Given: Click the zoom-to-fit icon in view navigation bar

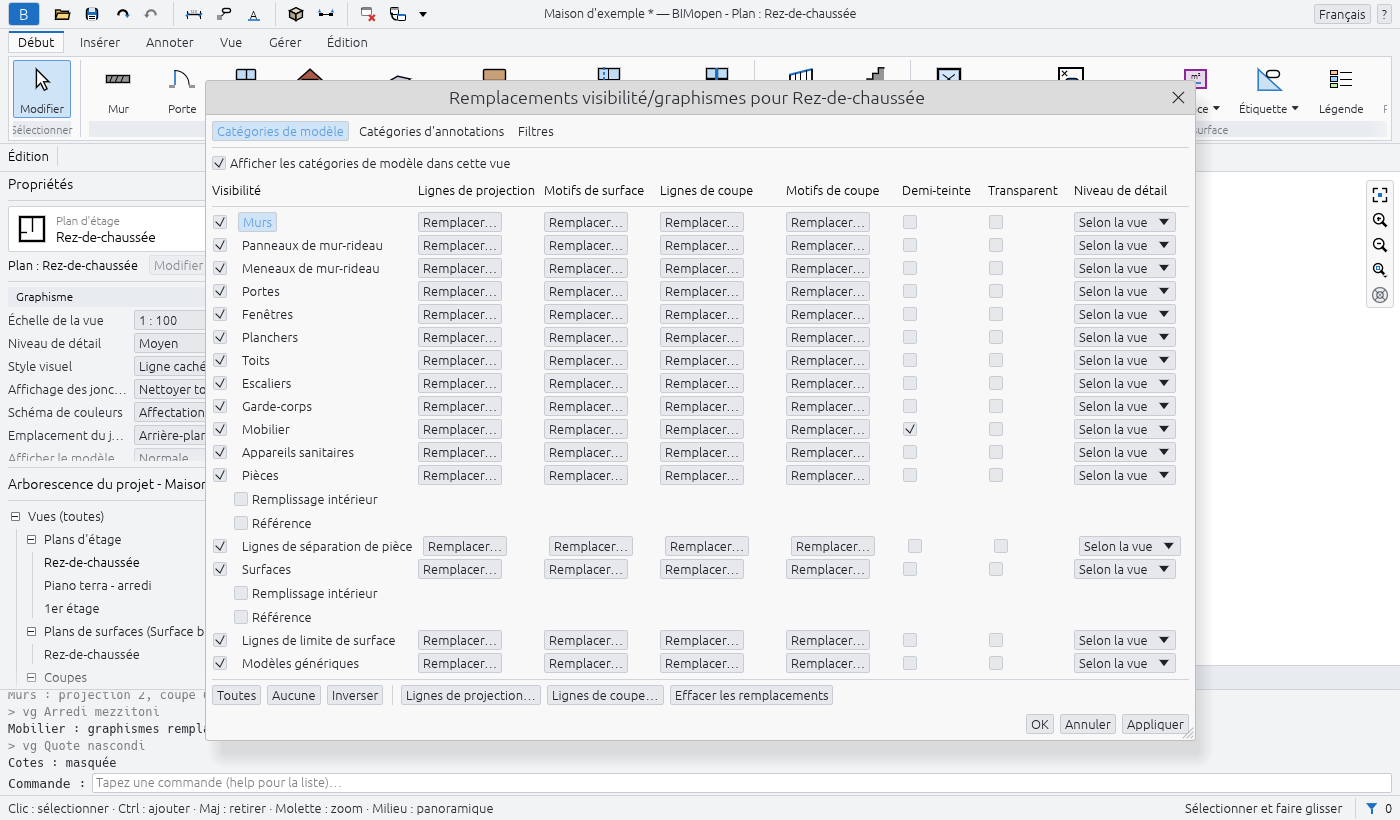Looking at the screenshot, I should (x=1380, y=195).
